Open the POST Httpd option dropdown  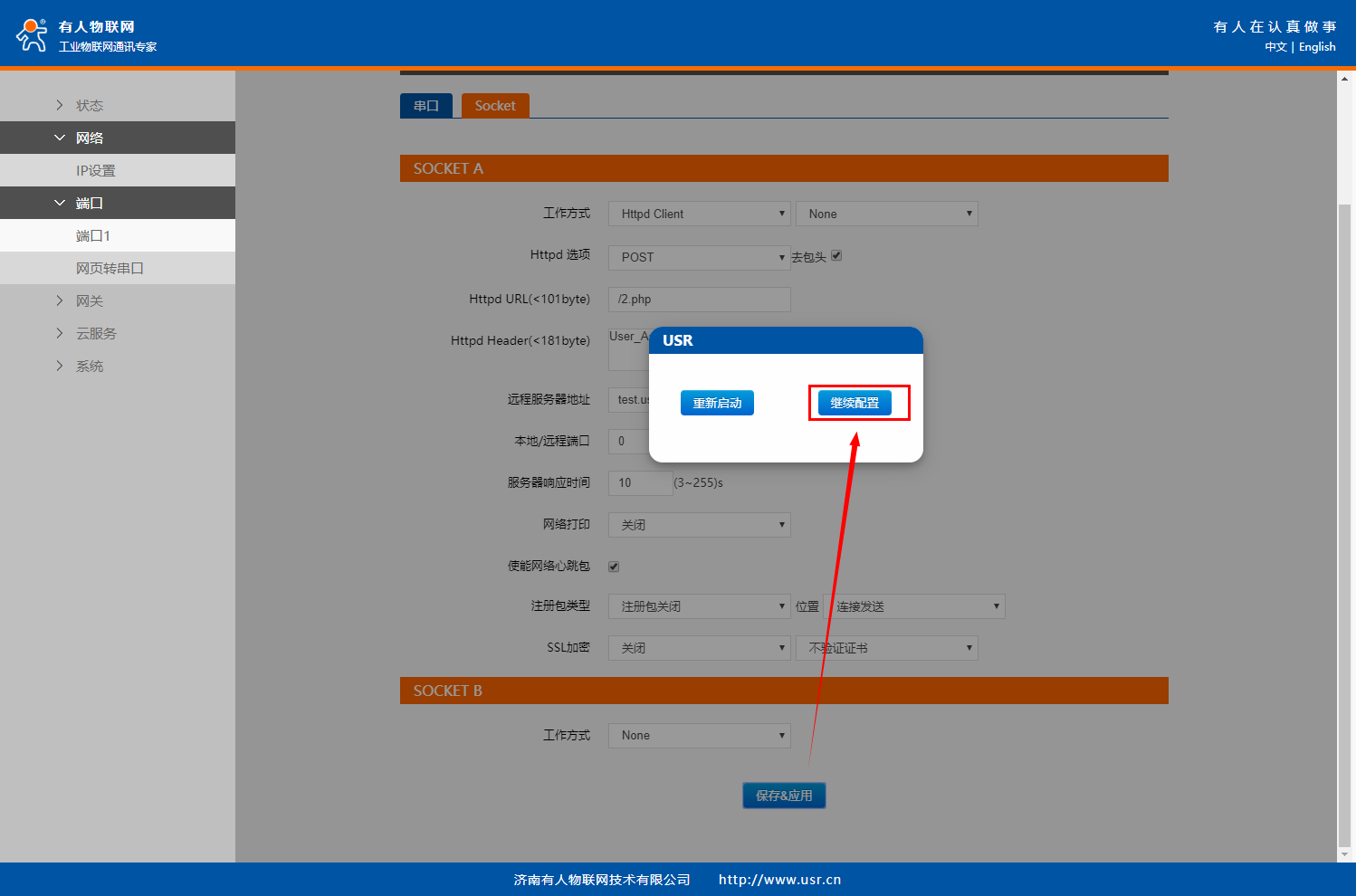[x=699, y=257]
